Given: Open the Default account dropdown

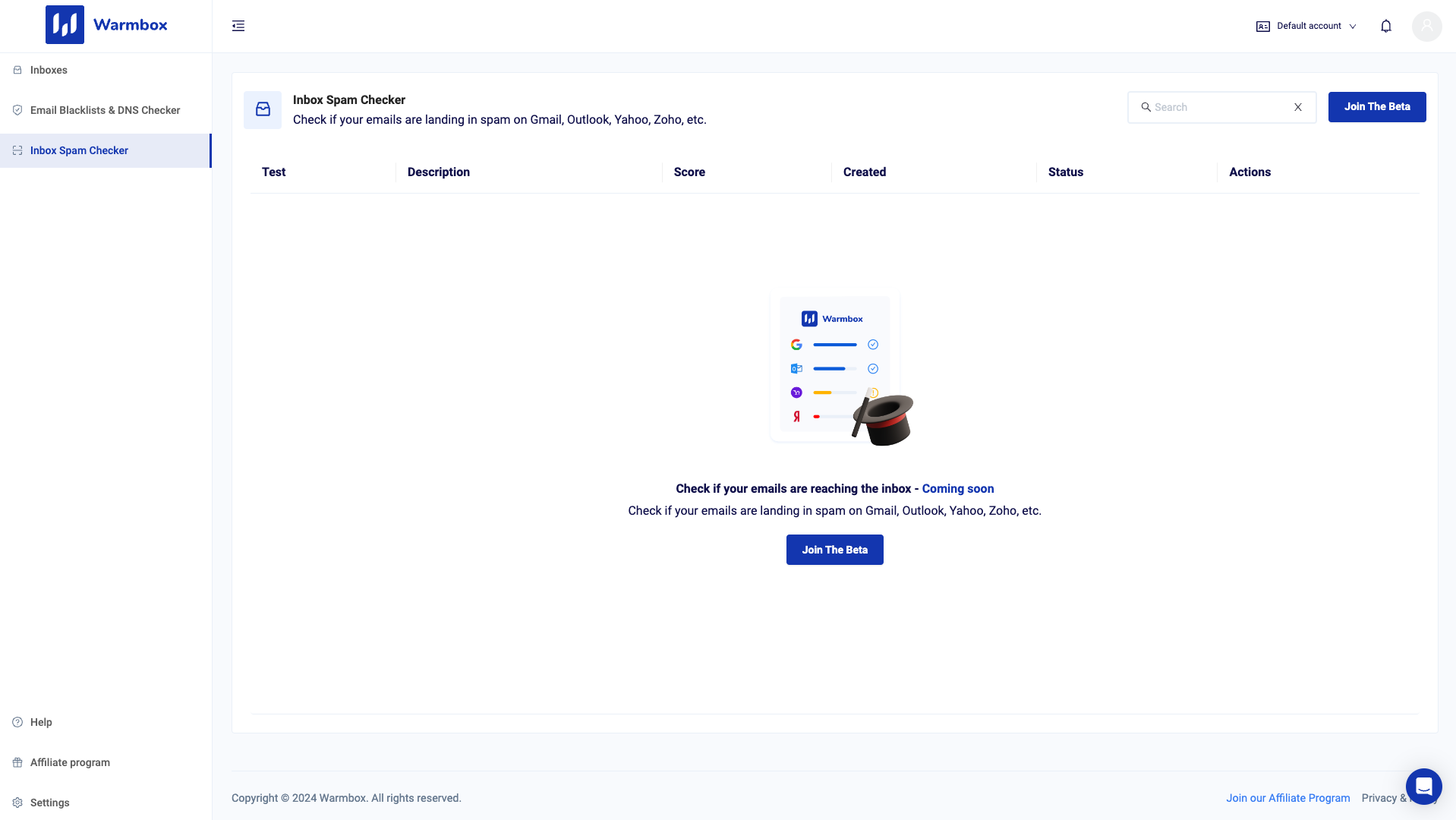Looking at the screenshot, I should pyautogui.click(x=1306, y=26).
